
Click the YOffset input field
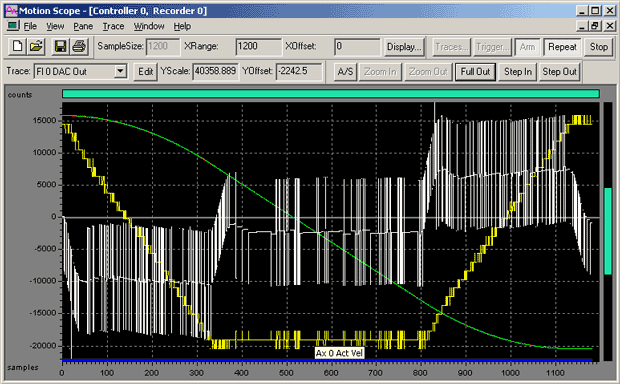pyautogui.click(x=299, y=72)
